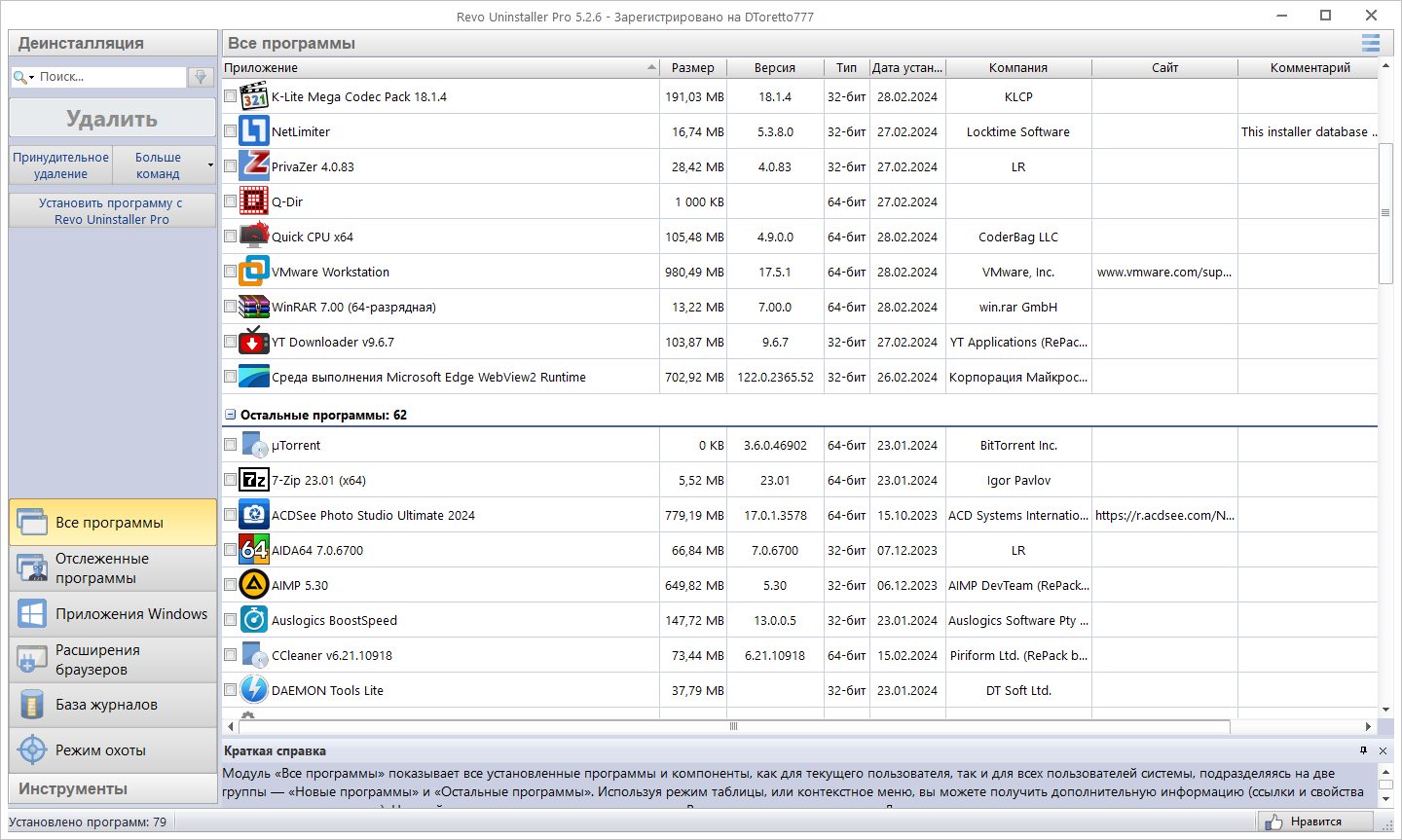Collapse the 'Остальные программы: 62' group
This screenshot has width=1402, height=840.
(231, 415)
